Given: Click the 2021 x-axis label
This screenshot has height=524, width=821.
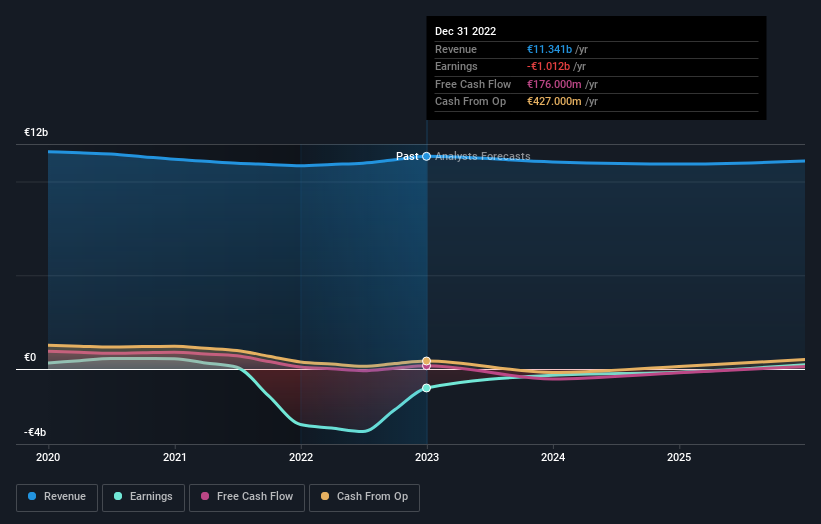Looking at the screenshot, I should click(174, 458).
